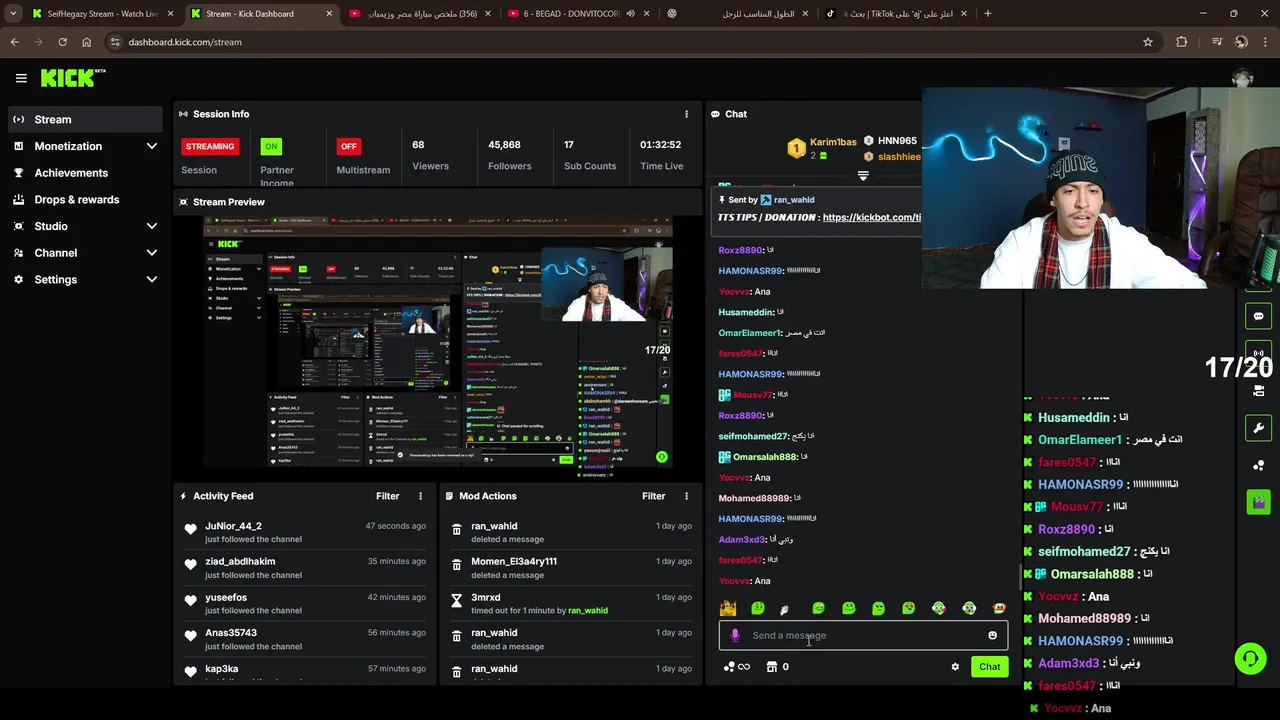Click the browser home icon

coord(87,42)
